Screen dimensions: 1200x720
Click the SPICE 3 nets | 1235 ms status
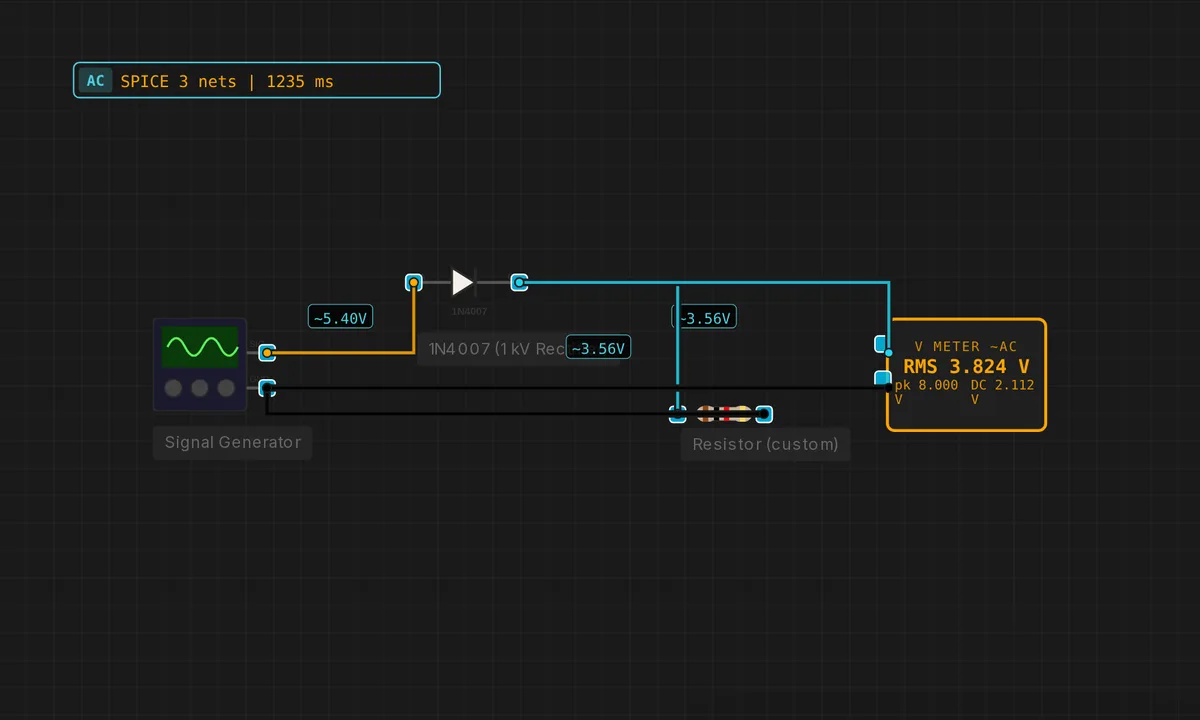pyautogui.click(x=227, y=81)
